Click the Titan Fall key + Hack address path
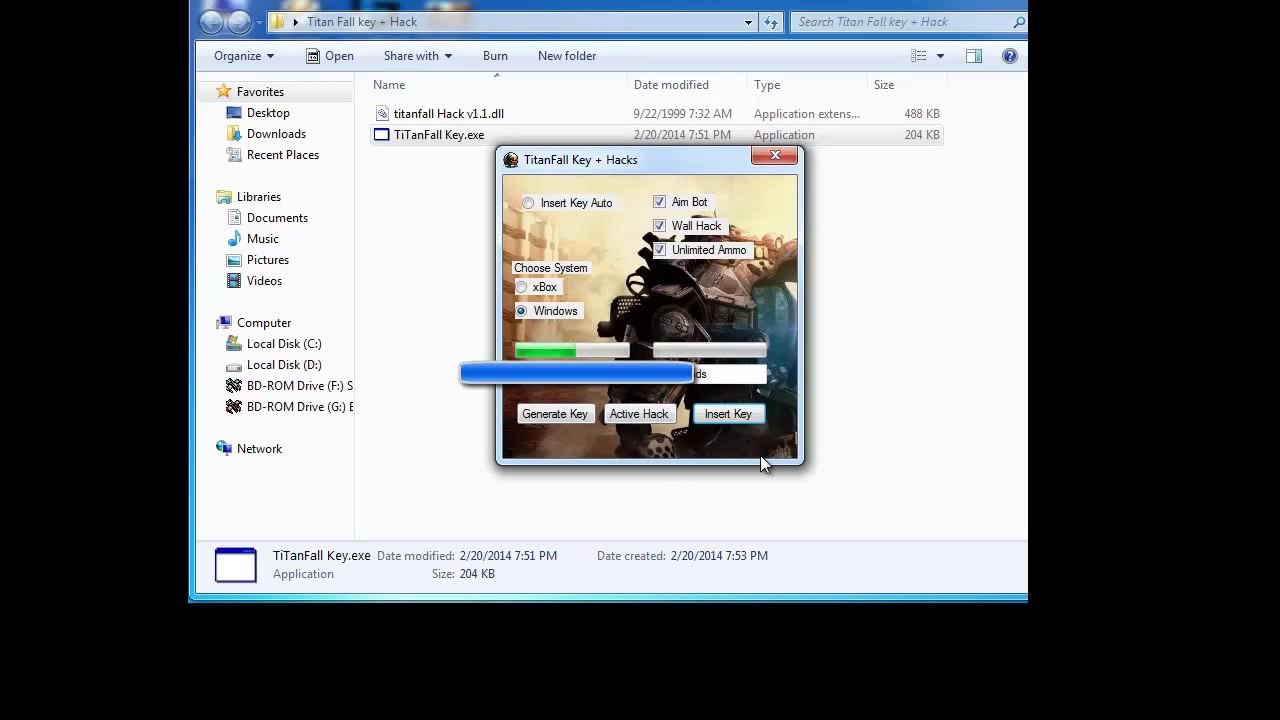The image size is (1280, 720). tap(362, 22)
